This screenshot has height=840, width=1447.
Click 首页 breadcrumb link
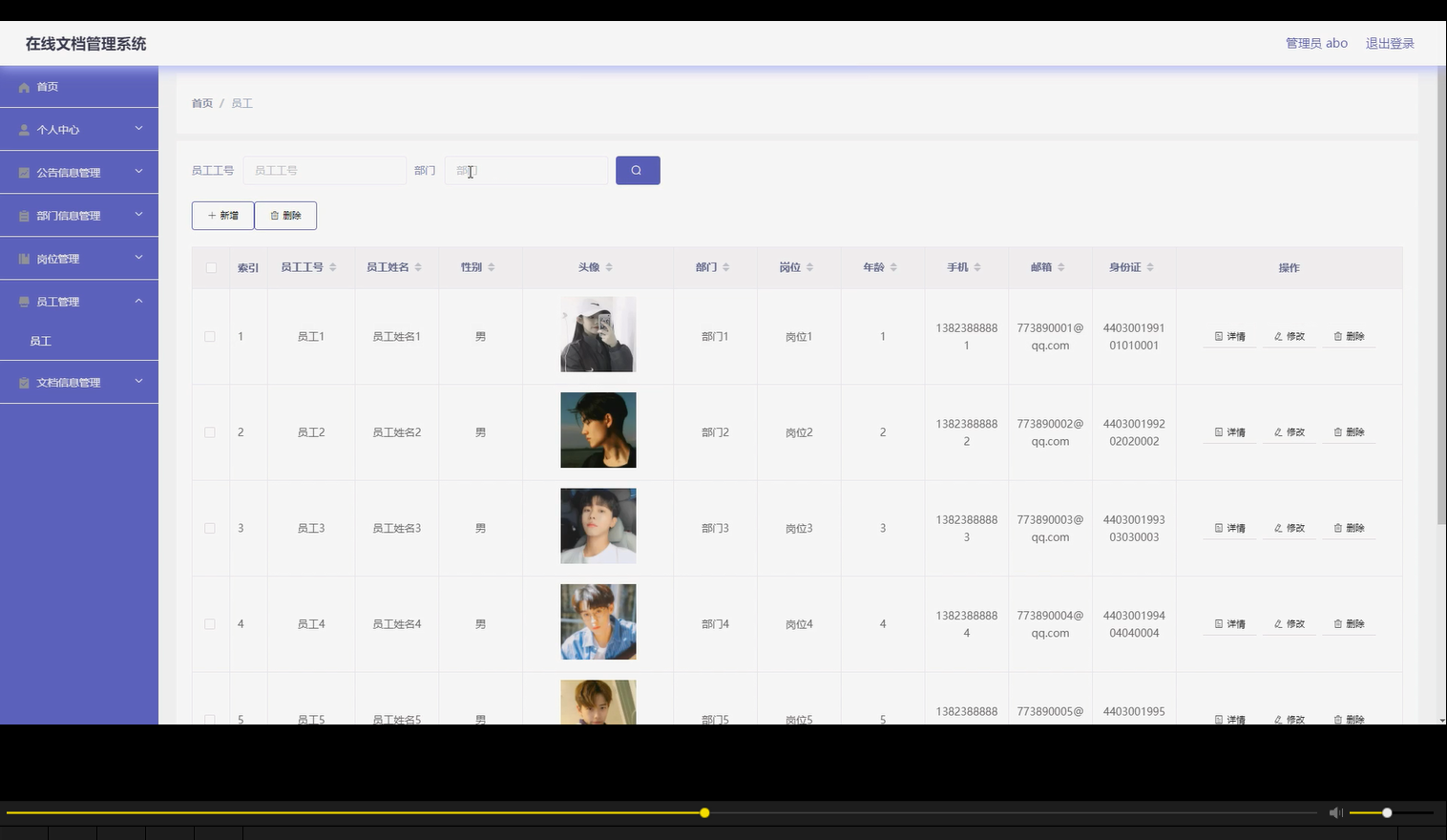click(202, 103)
